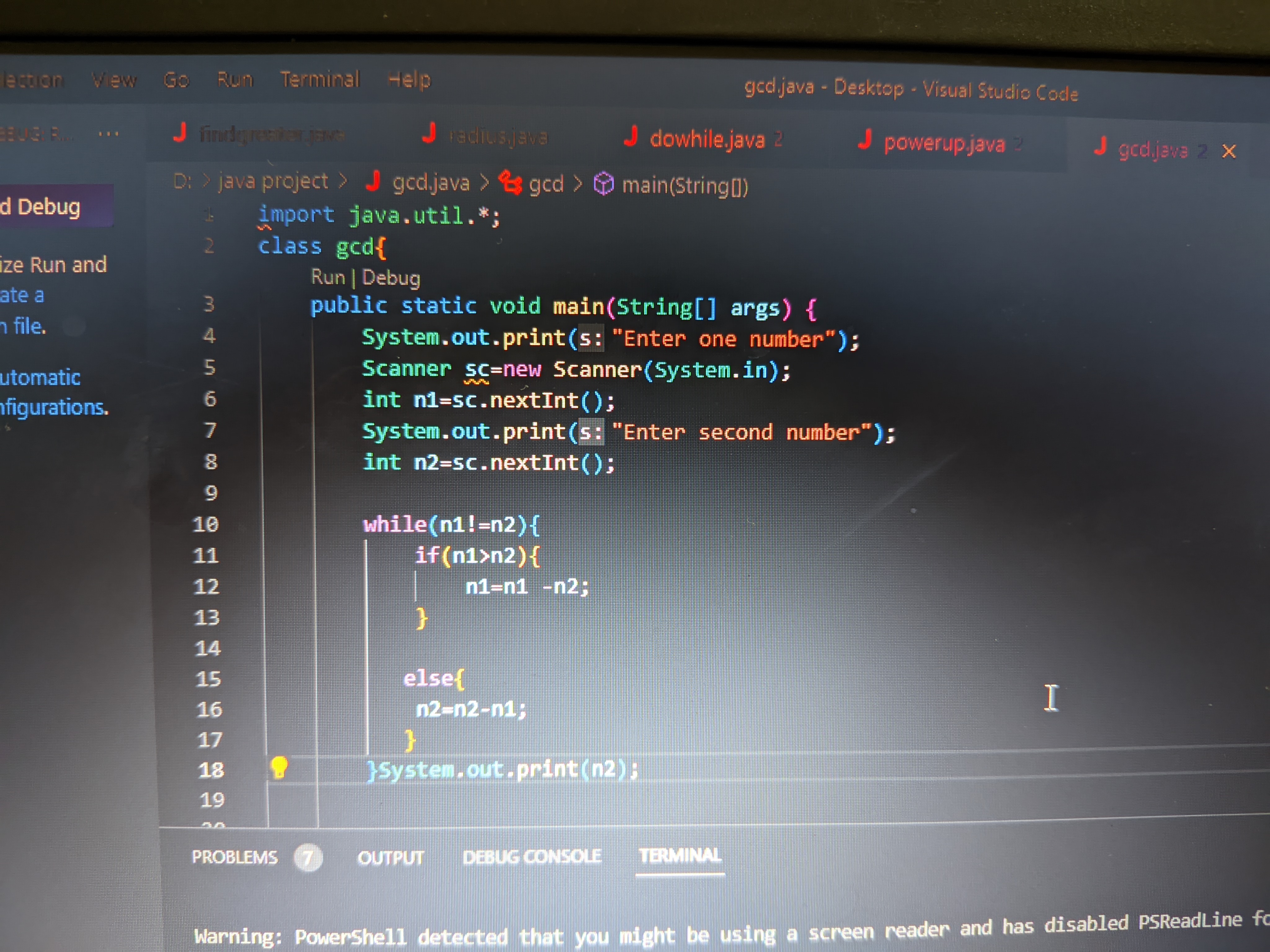Open the gcd class breadcrumb item
Image resolution: width=1270 pixels, height=952 pixels.
[x=546, y=185]
